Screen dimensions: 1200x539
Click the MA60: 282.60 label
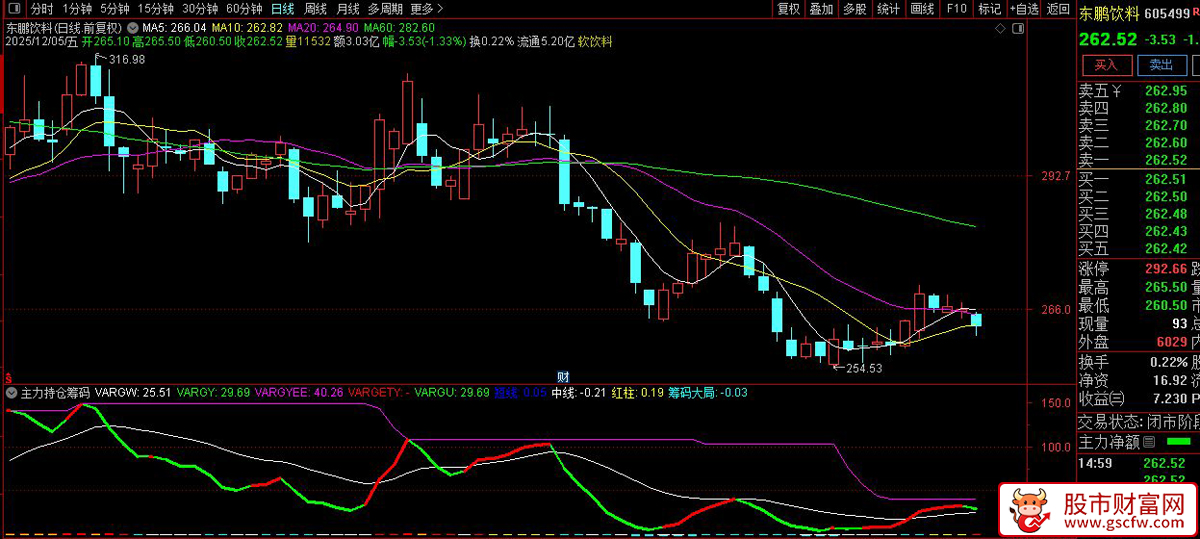399,27
